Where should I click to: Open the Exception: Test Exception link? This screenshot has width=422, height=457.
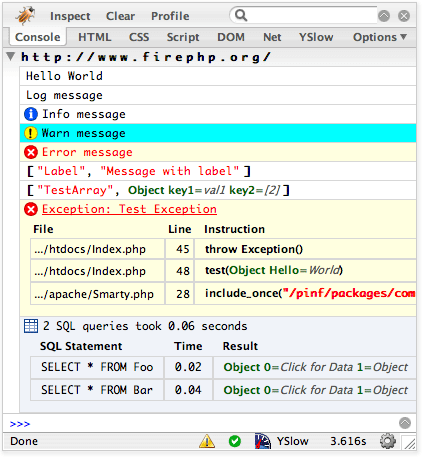pyautogui.click(x=129, y=209)
